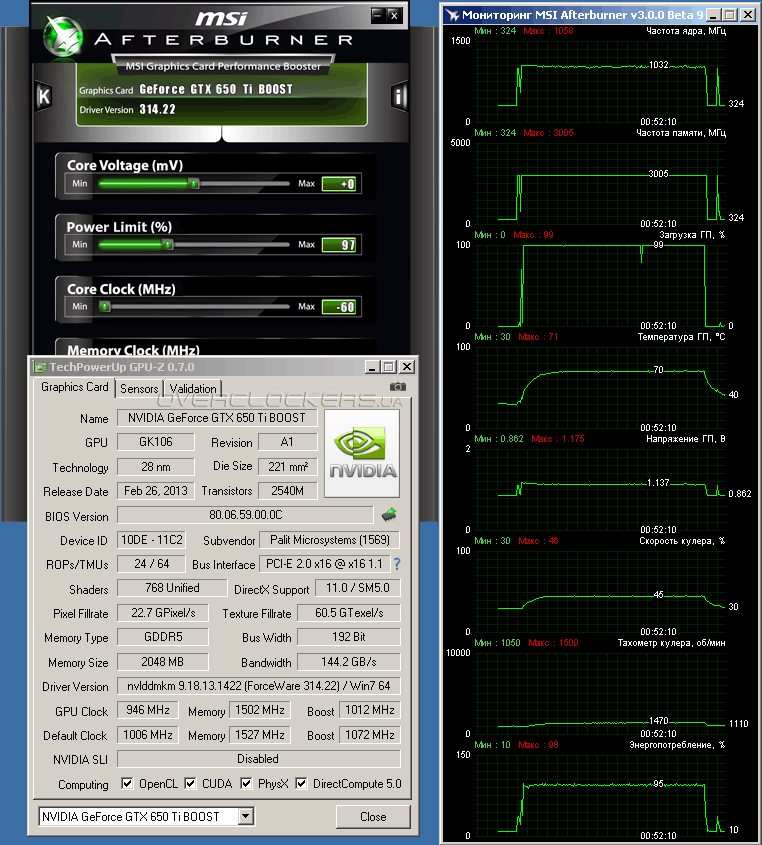The height and width of the screenshot is (845, 762).
Task: Toggle the CUDA checkbox
Action: tap(190, 784)
